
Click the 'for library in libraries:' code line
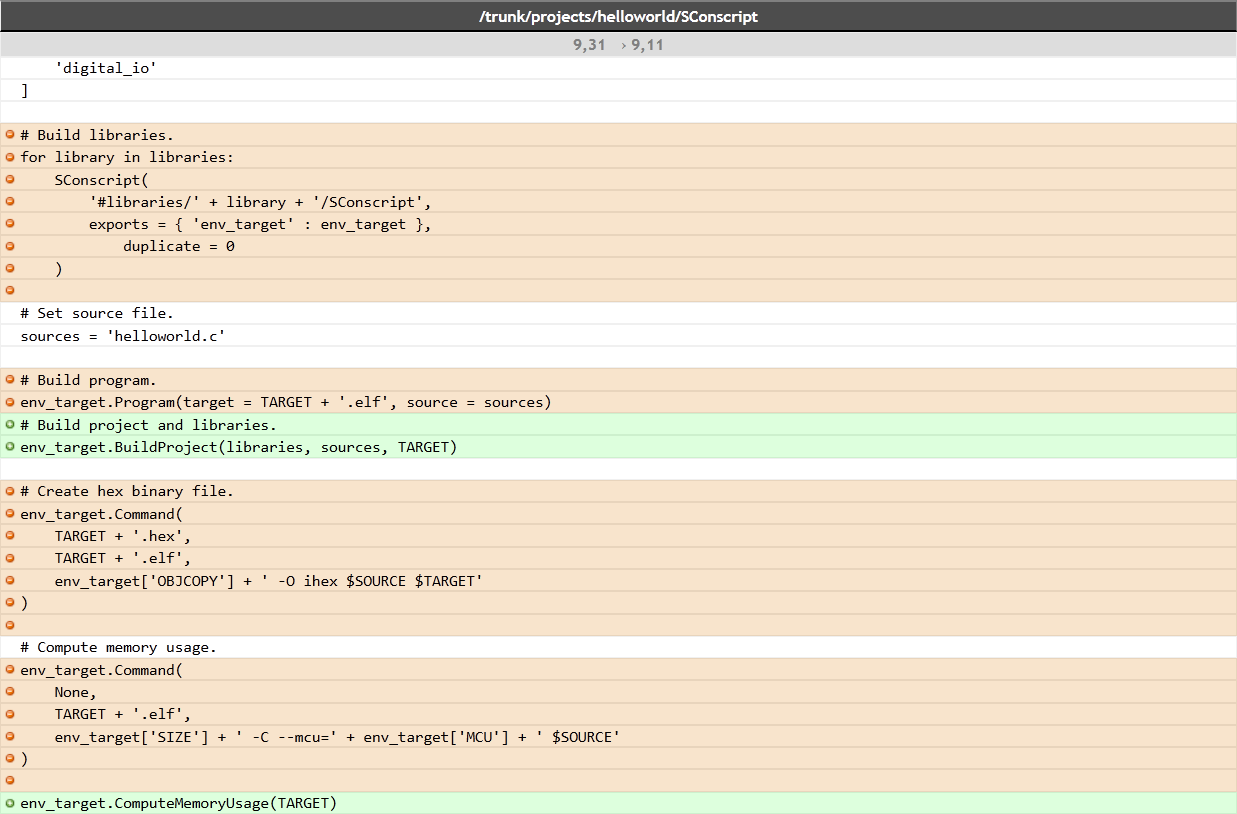(x=127, y=157)
